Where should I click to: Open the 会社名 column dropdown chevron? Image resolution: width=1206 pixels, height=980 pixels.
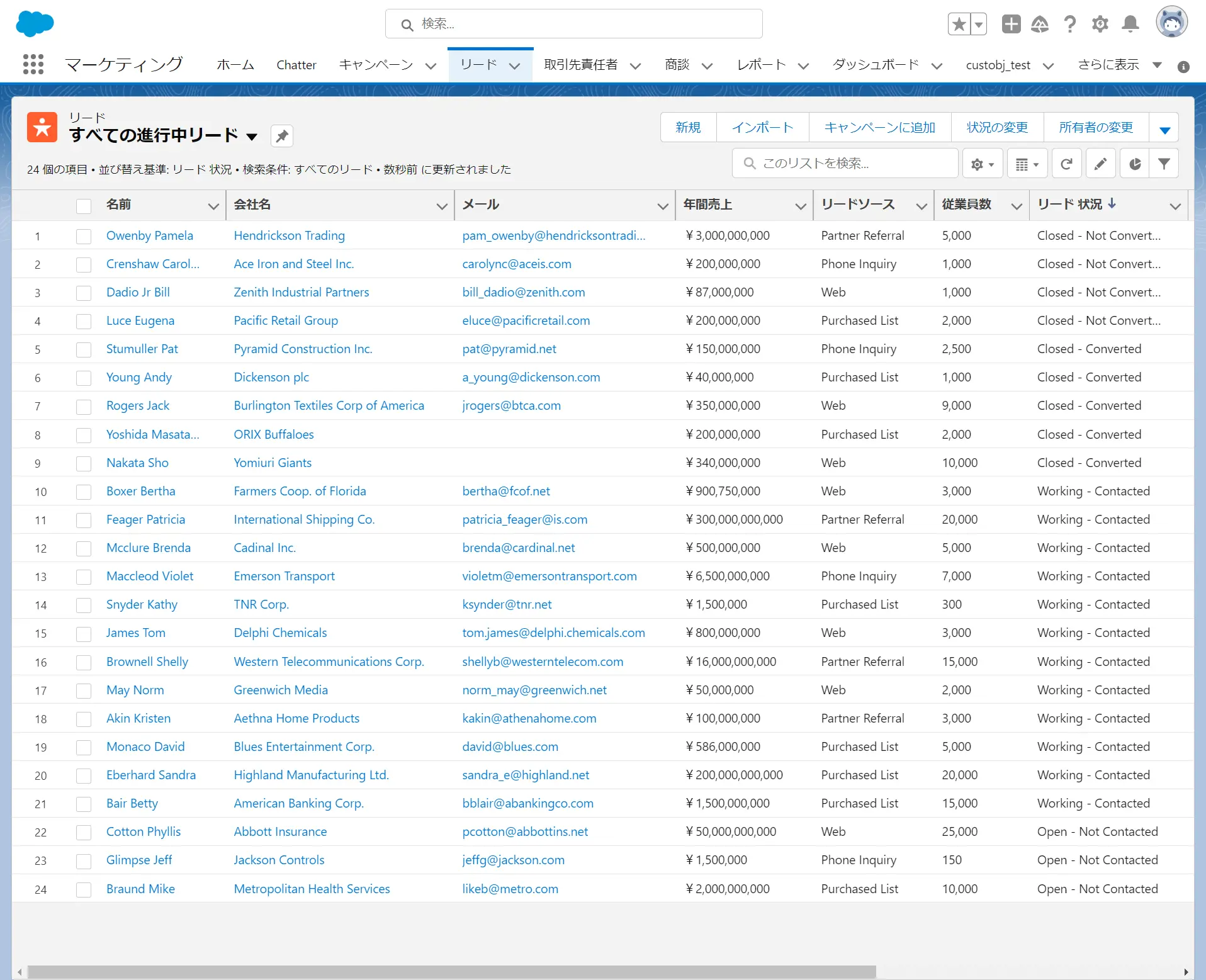coord(442,206)
